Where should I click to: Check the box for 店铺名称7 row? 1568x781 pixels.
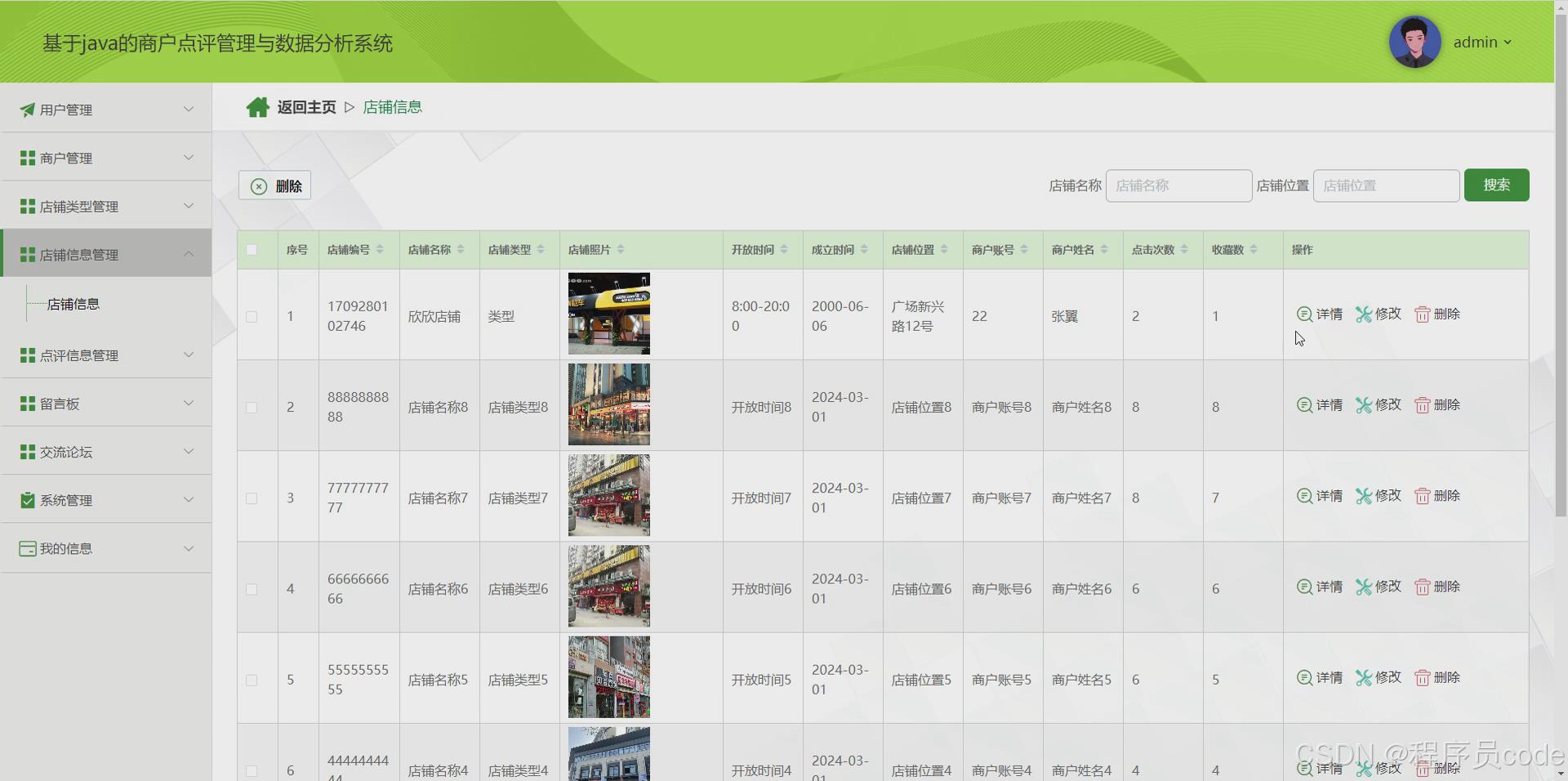(x=252, y=498)
